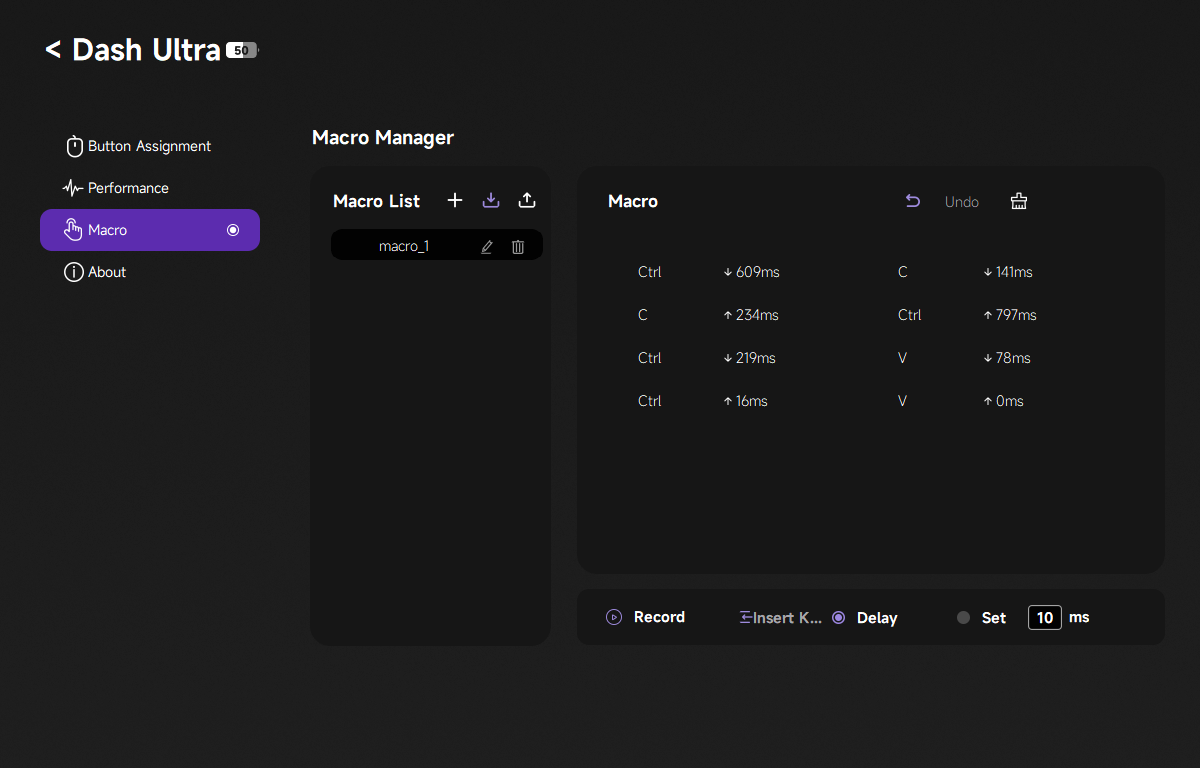Clear macro actions with the broom icon

[1019, 201]
